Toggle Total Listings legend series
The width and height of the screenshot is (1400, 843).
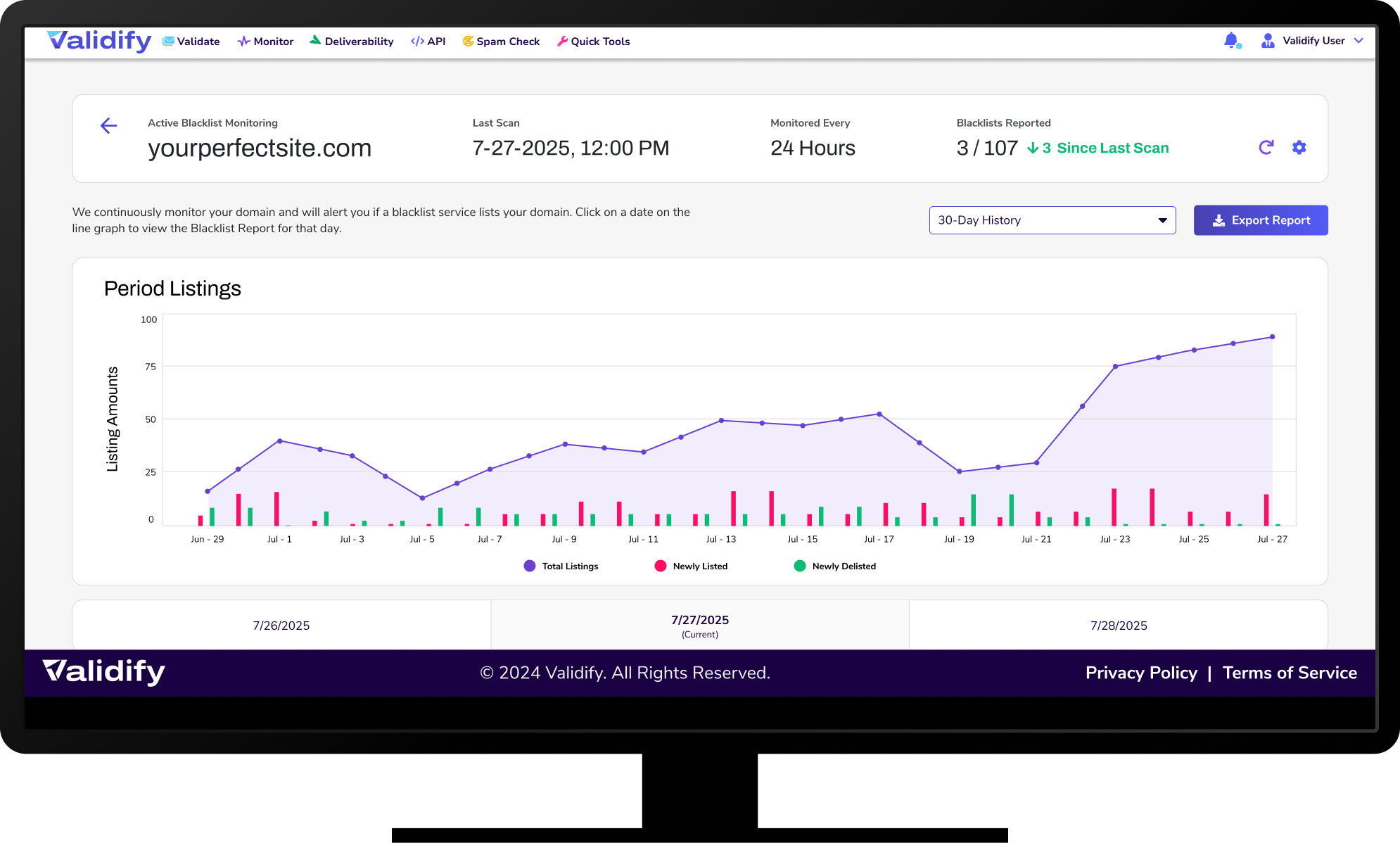click(x=561, y=566)
